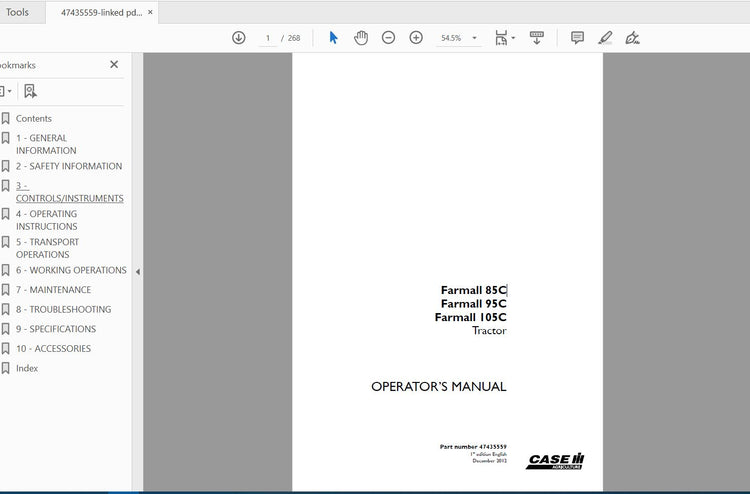750x494 pixels.
Task: Click the bookmark icon beside 7 - MAINTENANCE
Action: [5, 289]
